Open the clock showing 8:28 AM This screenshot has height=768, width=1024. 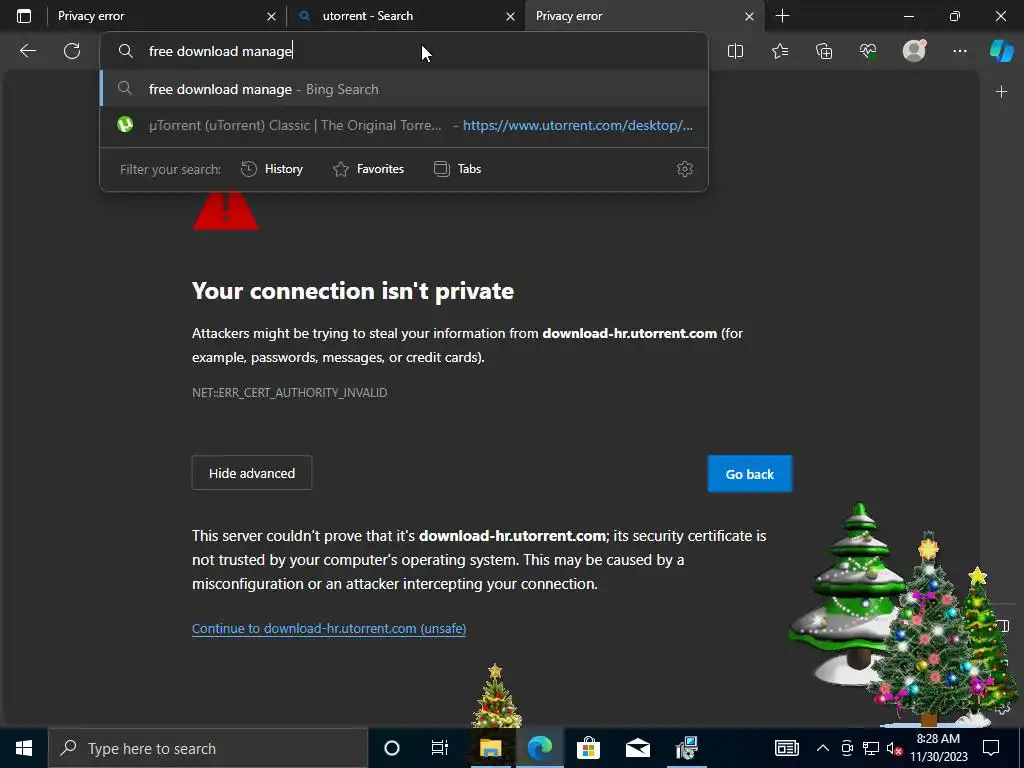pyautogui.click(x=938, y=748)
